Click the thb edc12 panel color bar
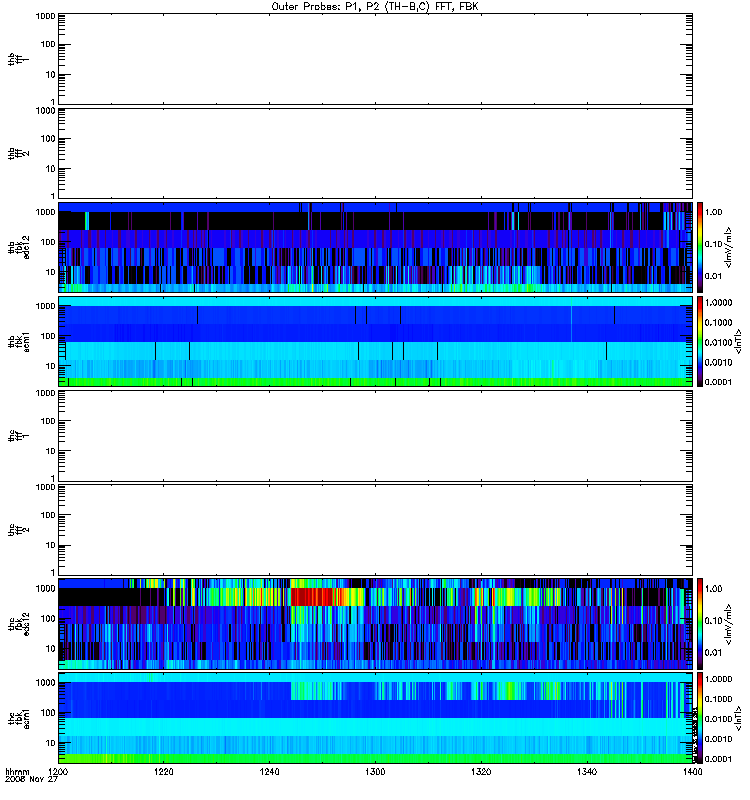 coord(700,247)
